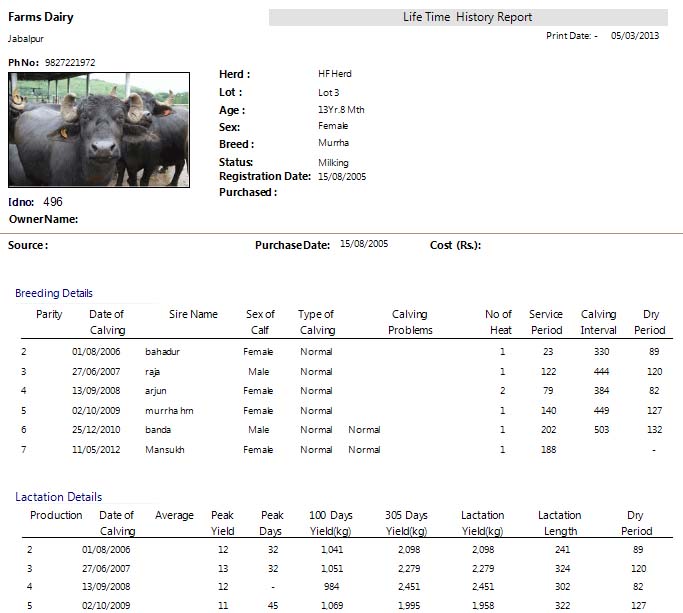
Task: Select the Mansukh sire name entry
Action: [165, 449]
